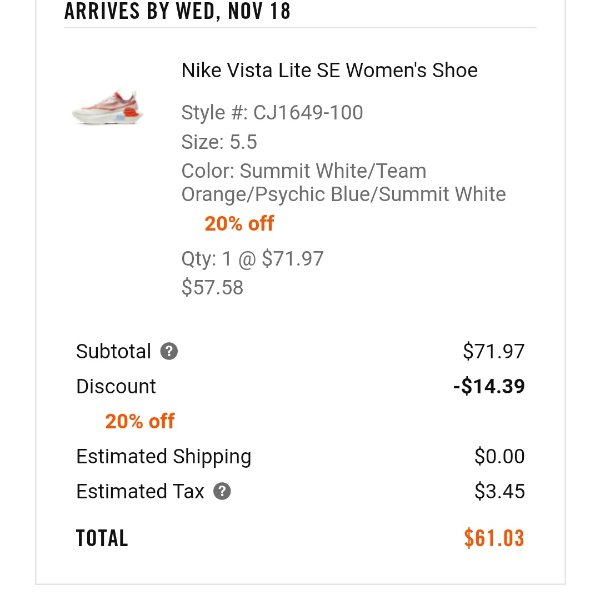Image resolution: width=600 pixels, height=600 pixels.
Task: Click the subtotal amount $71.97
Action: (494, 351)
